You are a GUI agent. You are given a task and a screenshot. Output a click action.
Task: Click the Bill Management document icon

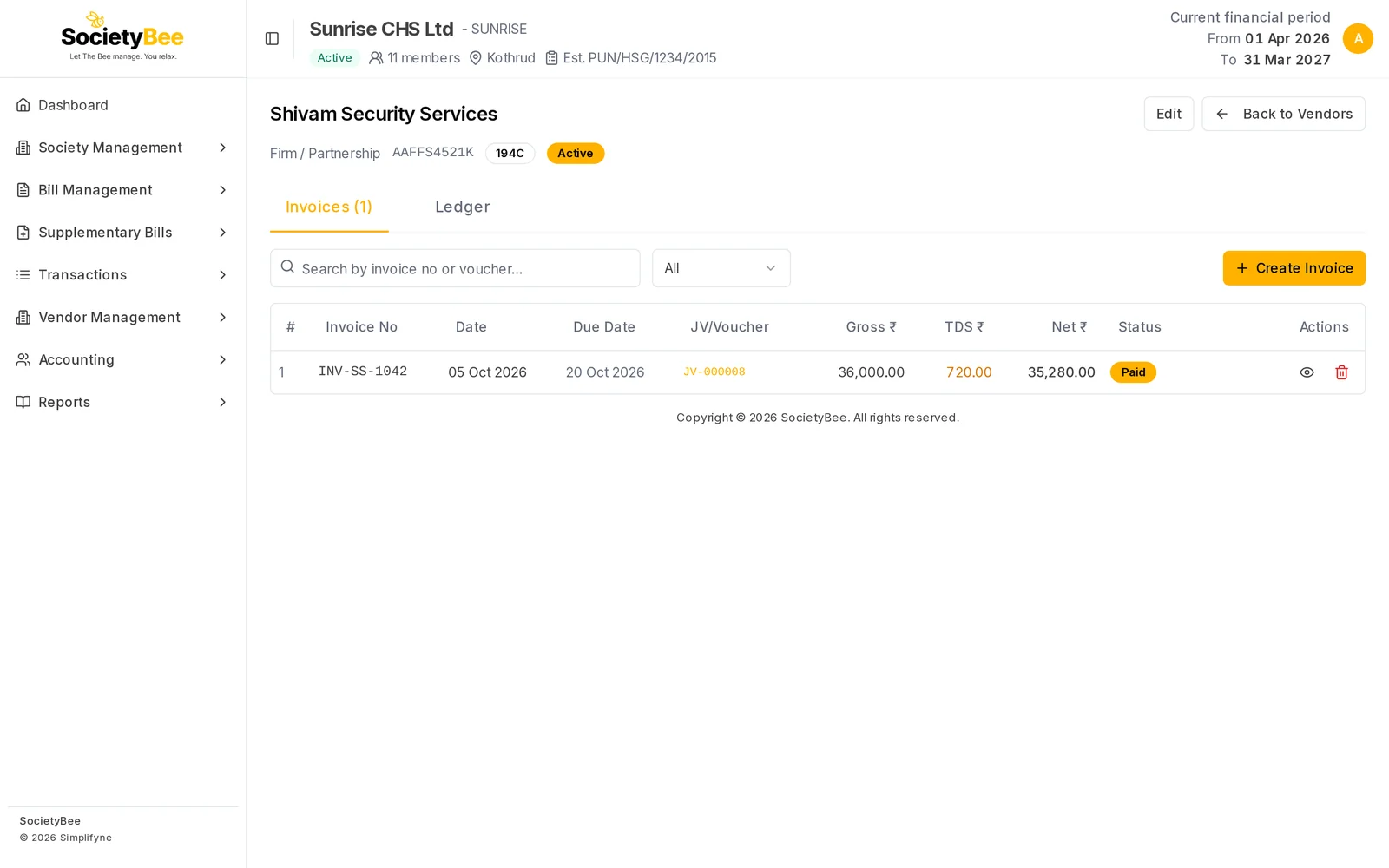coord(23,190)
